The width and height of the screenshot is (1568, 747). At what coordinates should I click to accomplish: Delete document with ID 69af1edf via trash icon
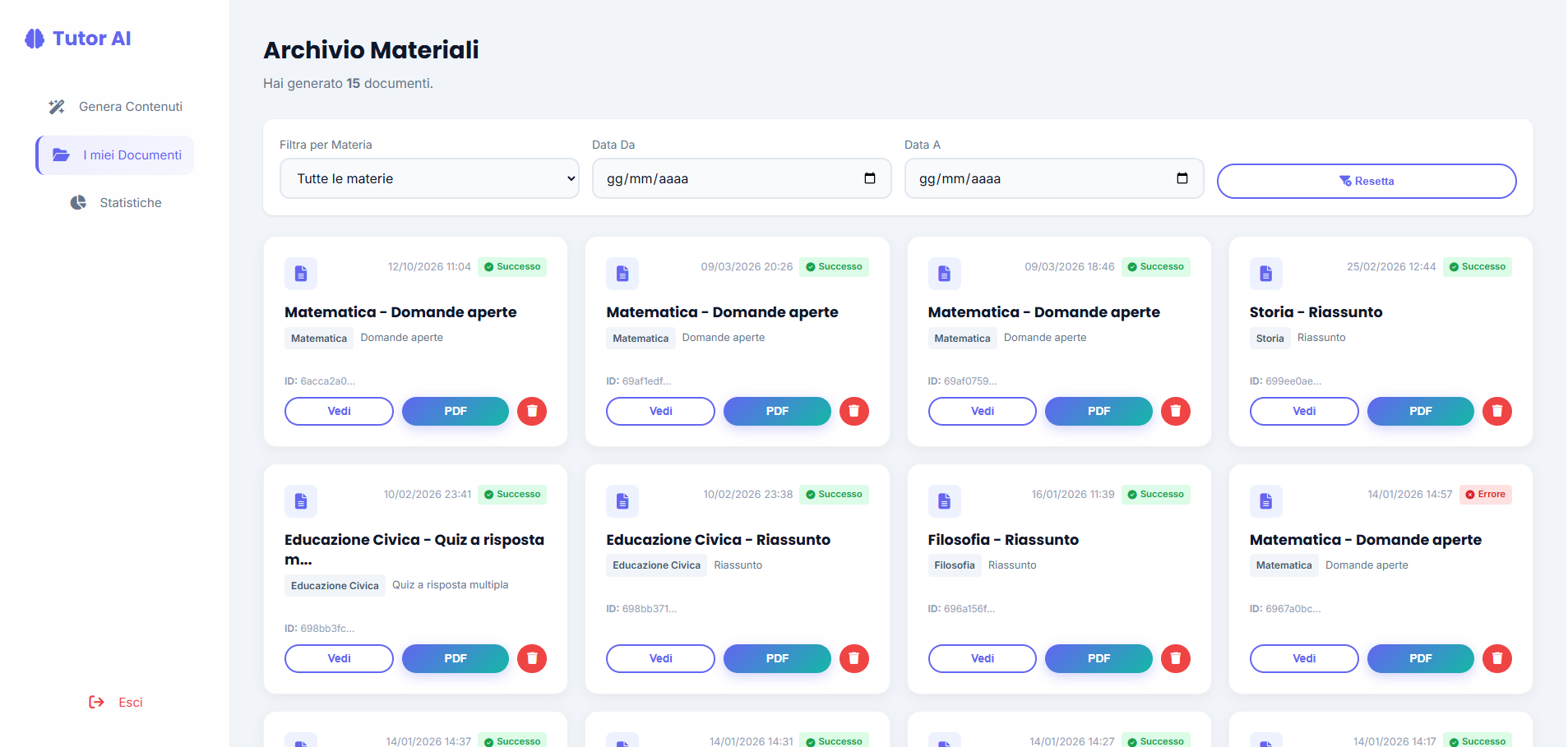854,411
